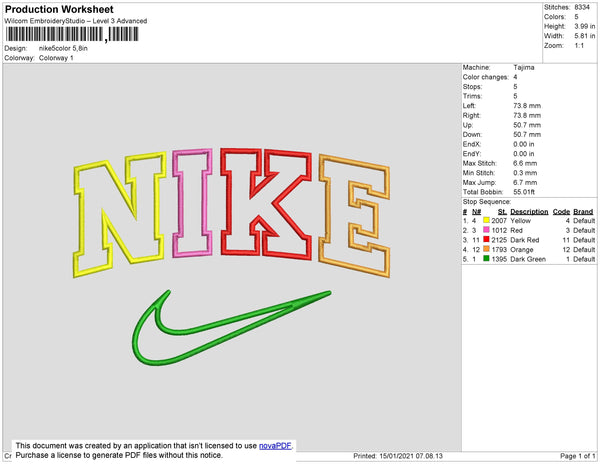Click the Left value '73.8 mm'

point(527,106)
